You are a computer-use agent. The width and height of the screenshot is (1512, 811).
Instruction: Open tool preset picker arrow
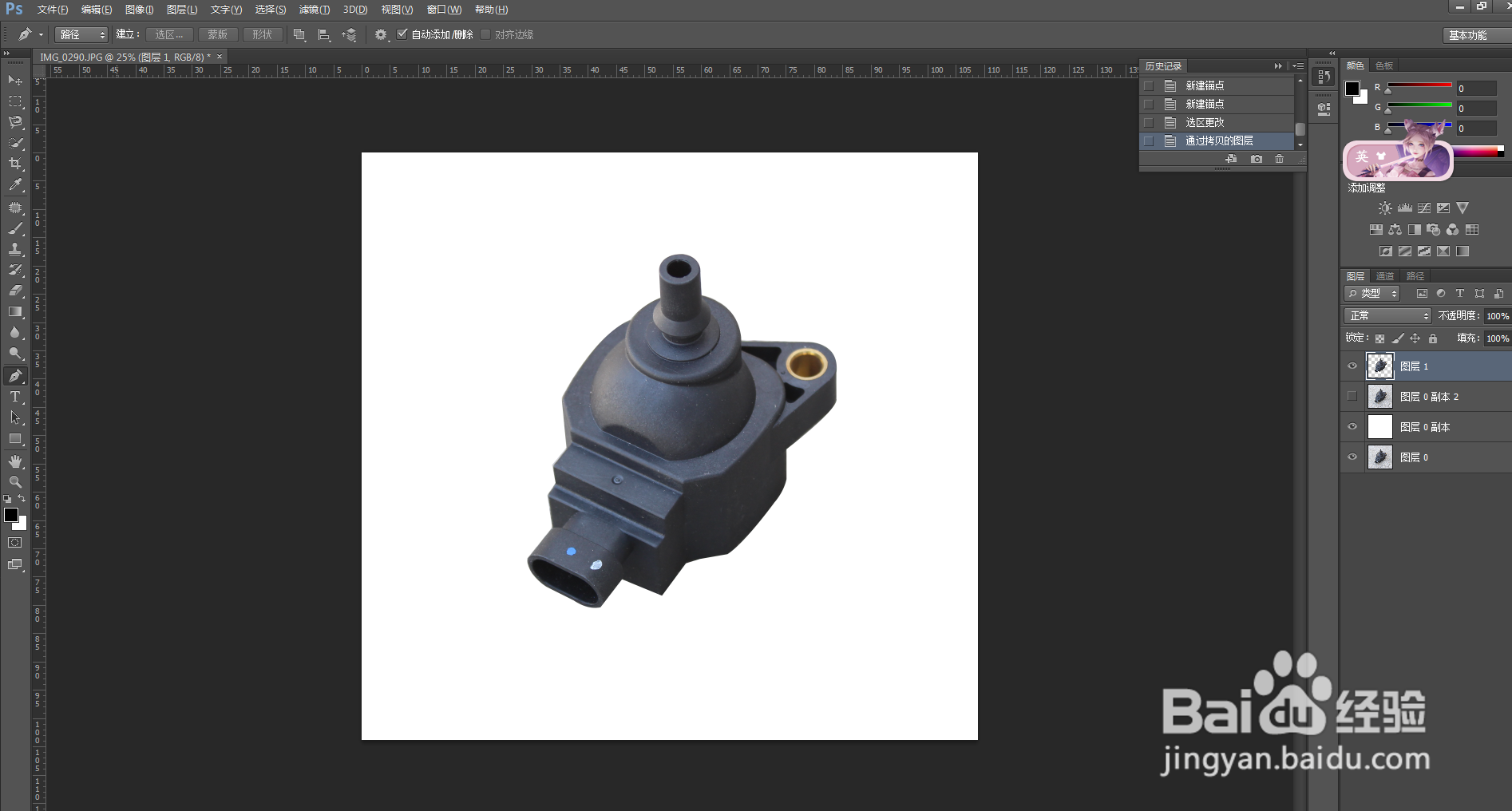point(41,35)
